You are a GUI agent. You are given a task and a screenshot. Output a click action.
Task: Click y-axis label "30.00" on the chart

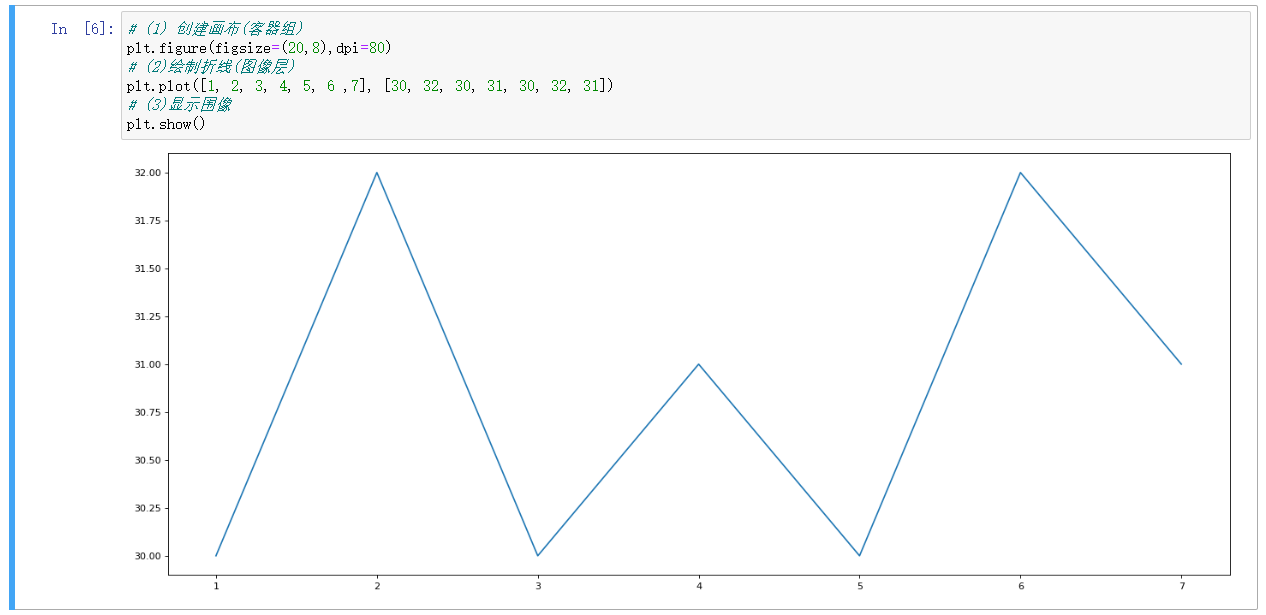click(148, 556)
